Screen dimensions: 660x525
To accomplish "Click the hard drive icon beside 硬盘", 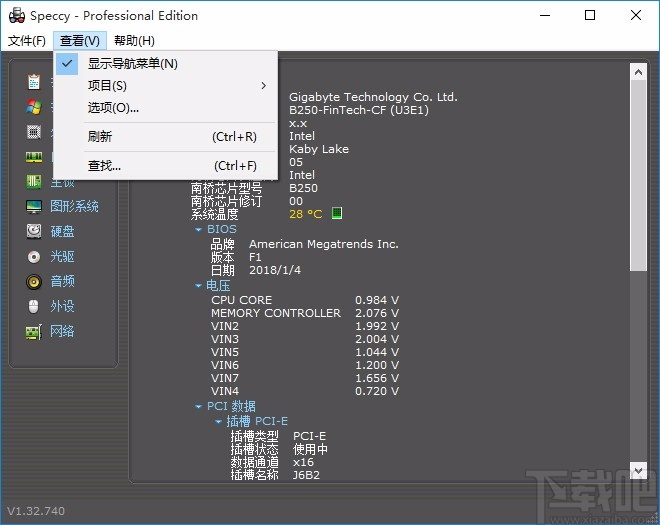I will (x=34, y=232).
